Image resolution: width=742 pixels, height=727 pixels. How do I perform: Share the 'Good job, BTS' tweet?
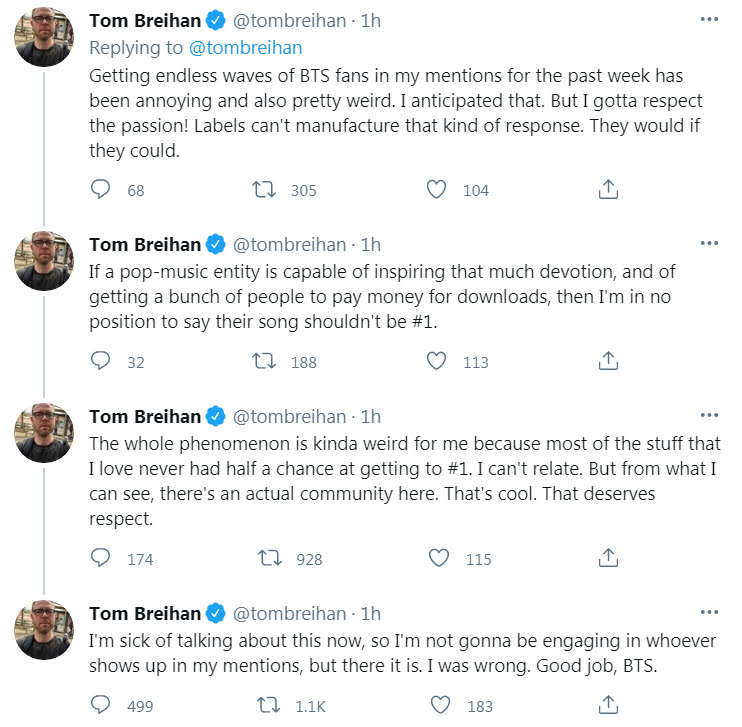point(607,705)
